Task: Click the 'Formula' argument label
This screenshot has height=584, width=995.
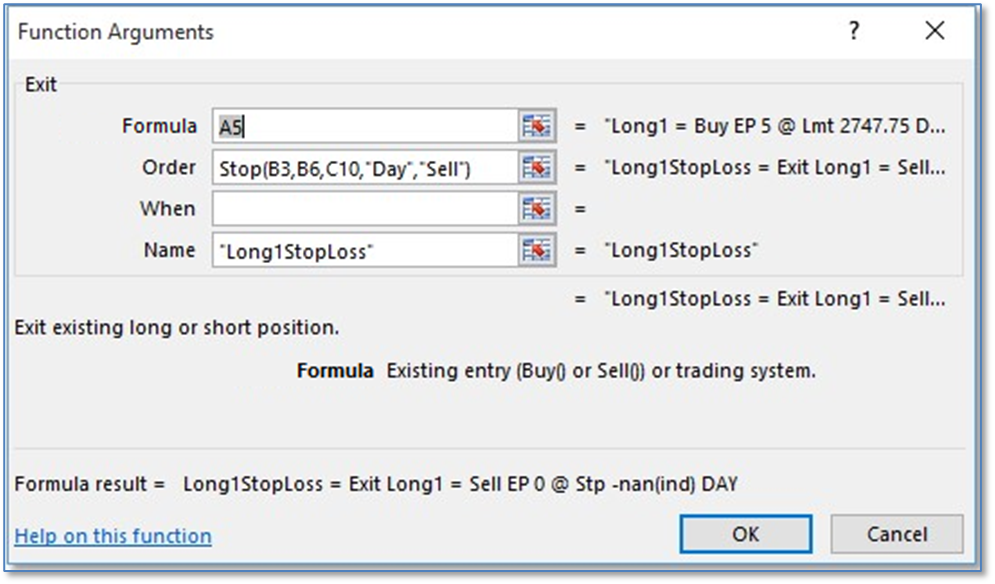Action: [159, 127]
